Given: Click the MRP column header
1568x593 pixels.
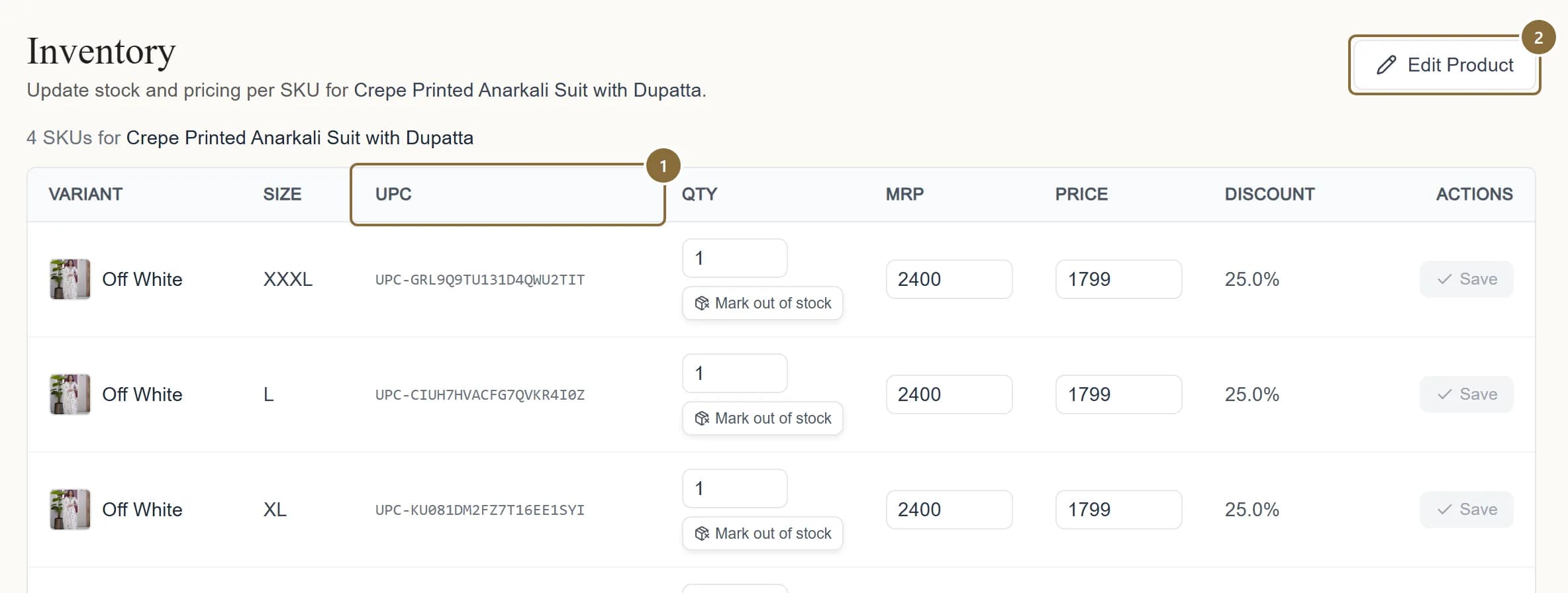Looking at the screenshot, I should (905, 195).
